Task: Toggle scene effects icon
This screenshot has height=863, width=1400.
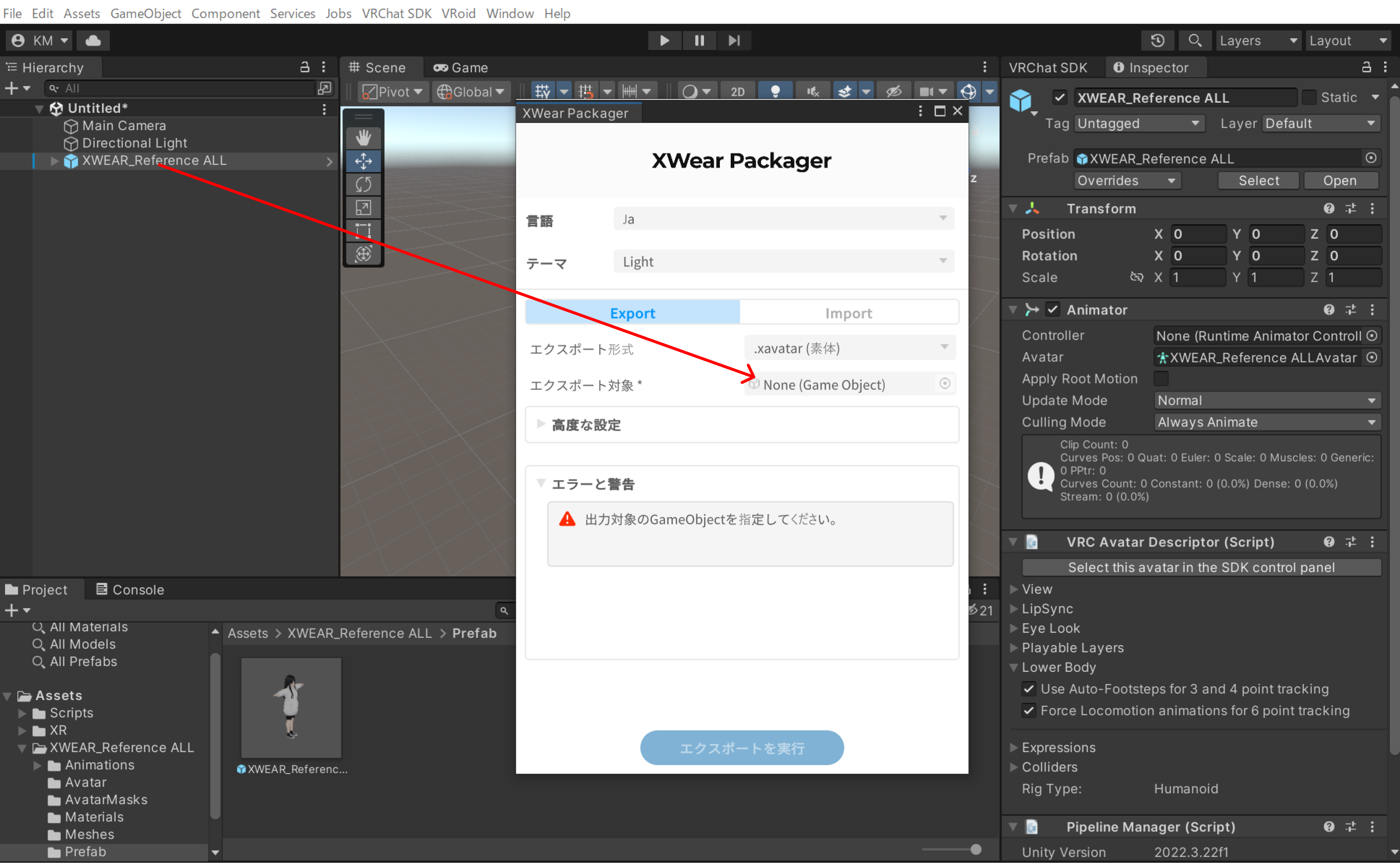Action: [x=844, y=91]
